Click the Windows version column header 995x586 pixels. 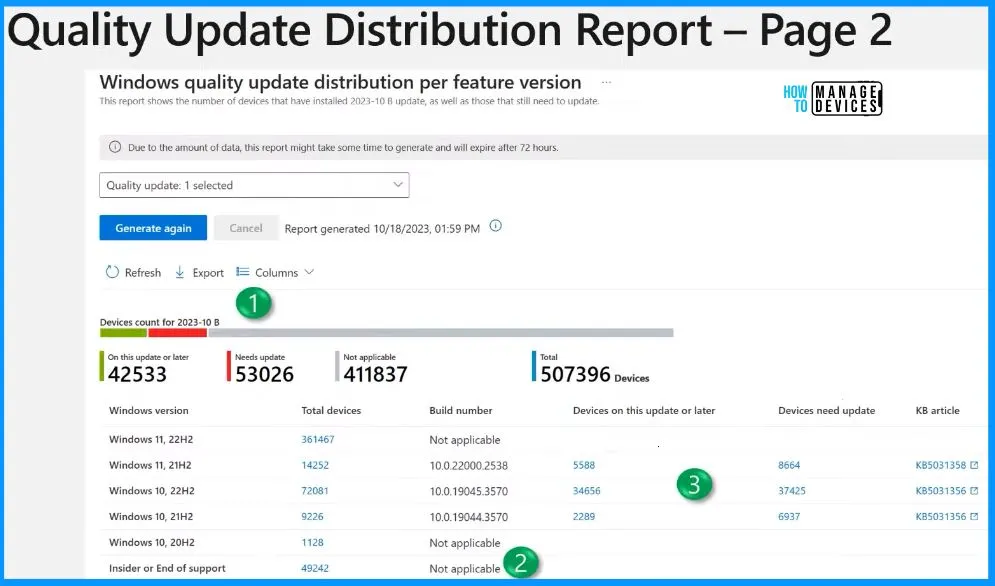tap(148, 411)
